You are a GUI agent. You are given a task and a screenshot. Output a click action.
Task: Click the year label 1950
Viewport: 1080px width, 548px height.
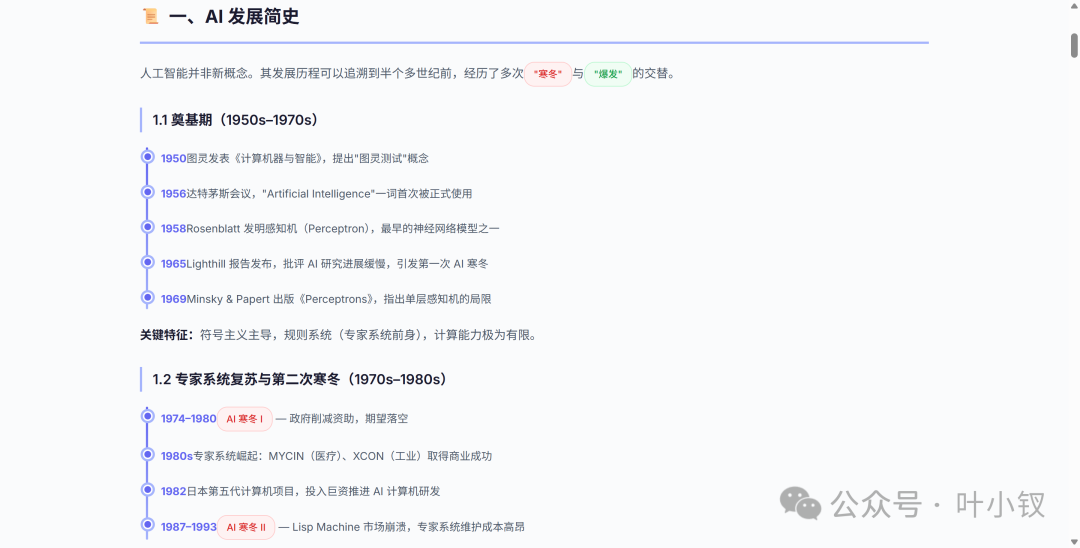pyautogui.click(x=174, y=158)
